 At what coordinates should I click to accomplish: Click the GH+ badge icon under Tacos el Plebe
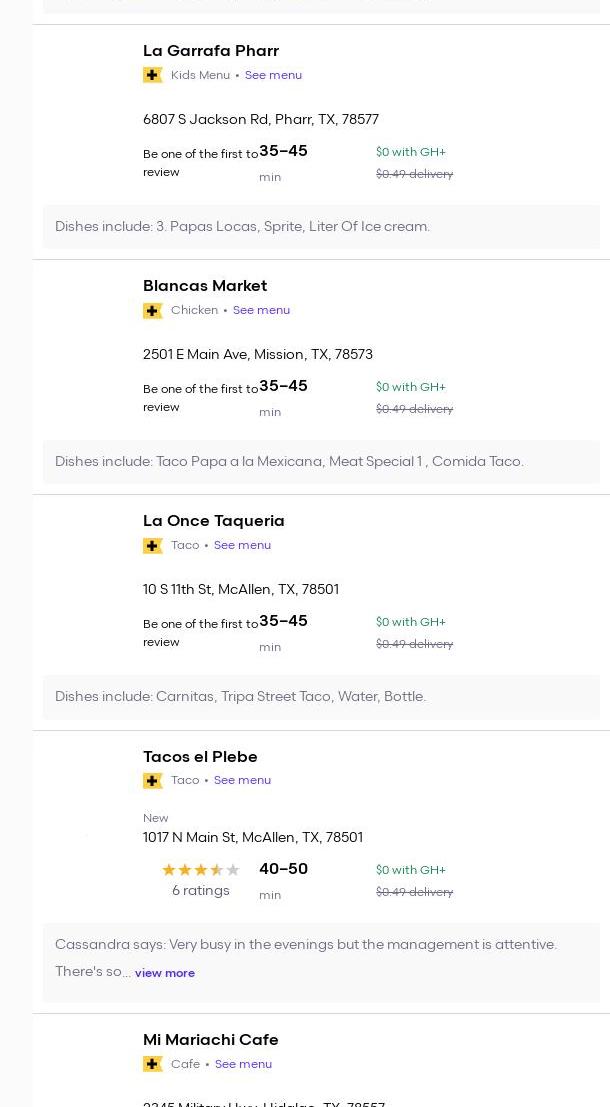pos(152,781)
